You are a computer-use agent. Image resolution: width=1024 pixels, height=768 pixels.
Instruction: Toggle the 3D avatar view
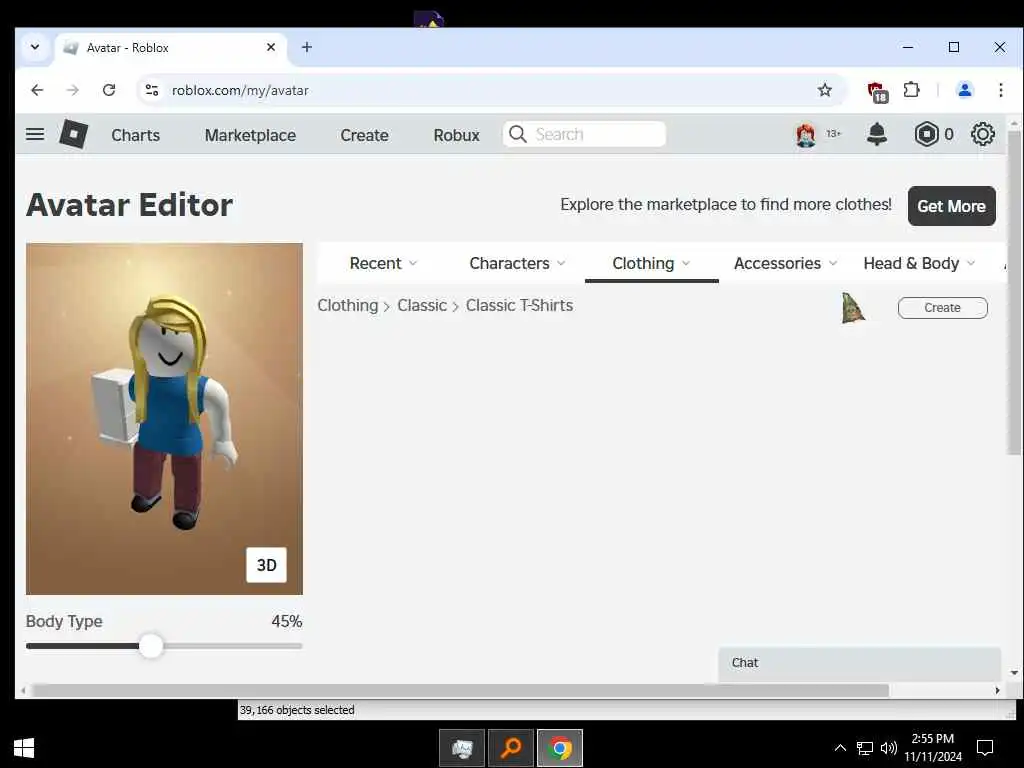(x=266, y=565)
